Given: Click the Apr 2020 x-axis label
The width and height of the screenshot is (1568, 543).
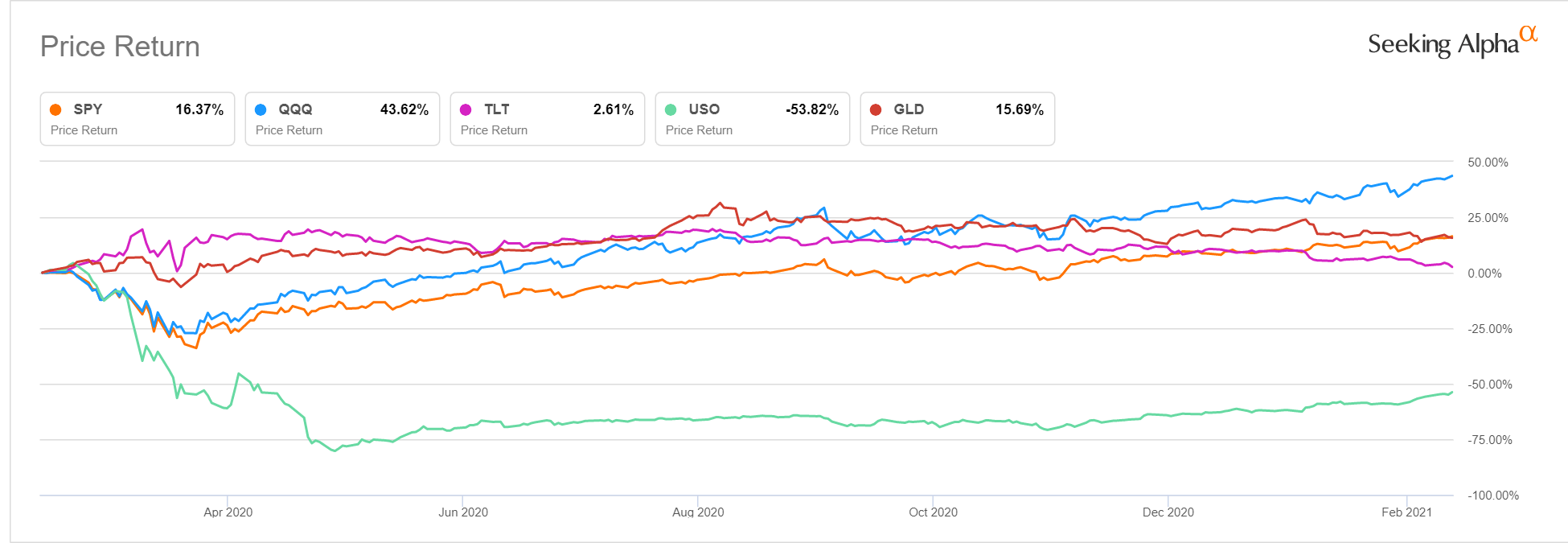Looking at the screenshot, I should point(228,512).
